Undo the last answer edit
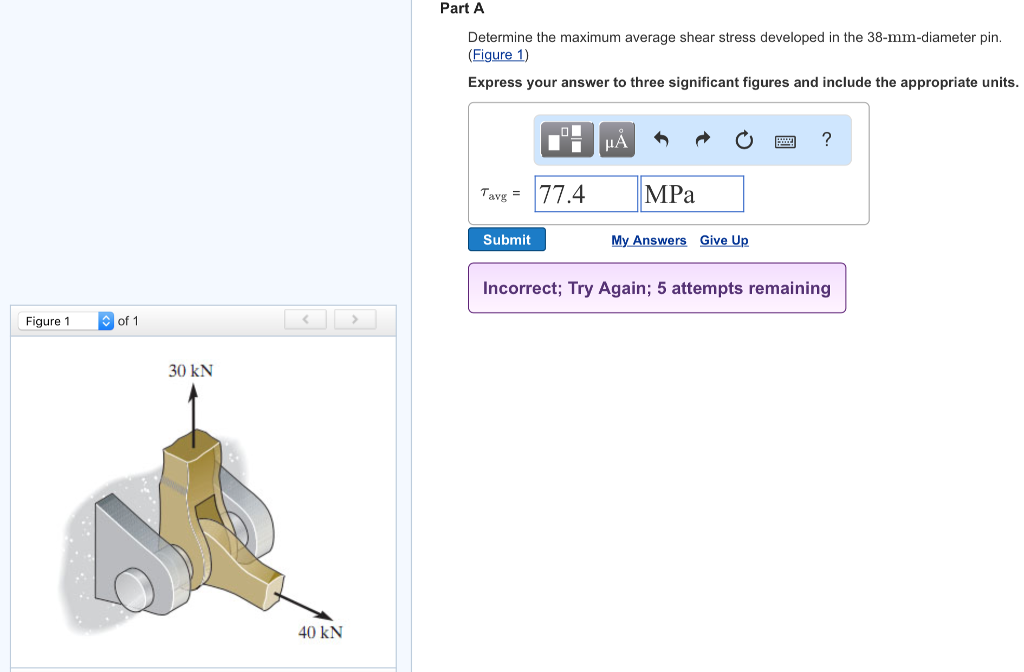 pyautogui.click(x=661, y=139)
